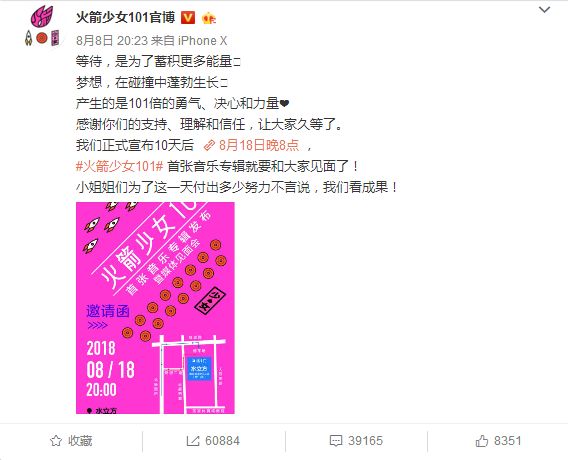Viewport: 568px width, 460px height.
Task: Like the post with thumbs-up icon
Action: click(482, 441)
